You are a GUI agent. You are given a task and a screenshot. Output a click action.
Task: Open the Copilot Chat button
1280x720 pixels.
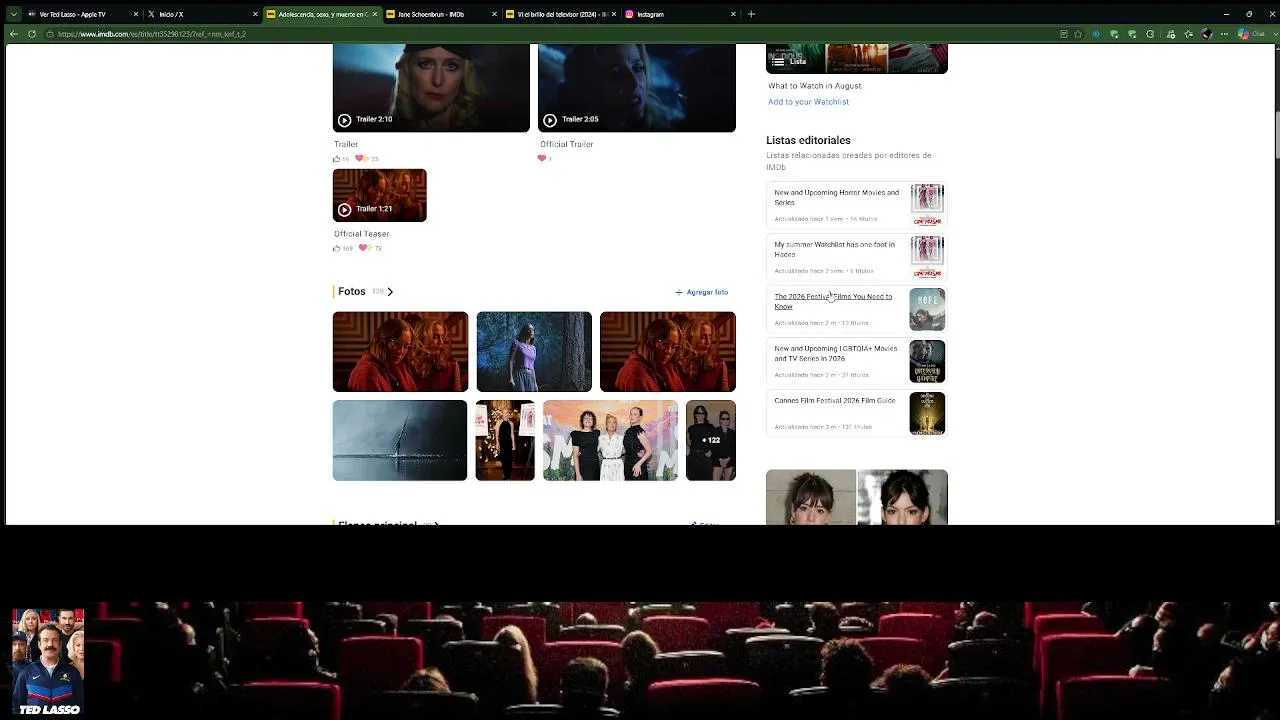[1251, 34]
